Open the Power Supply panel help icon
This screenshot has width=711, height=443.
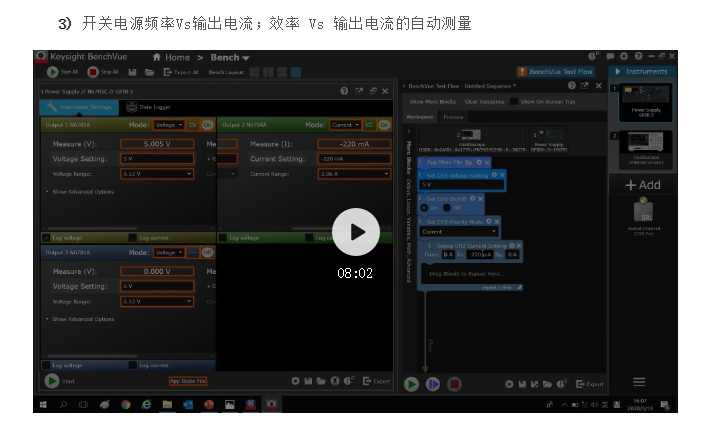tap(344, 91)
